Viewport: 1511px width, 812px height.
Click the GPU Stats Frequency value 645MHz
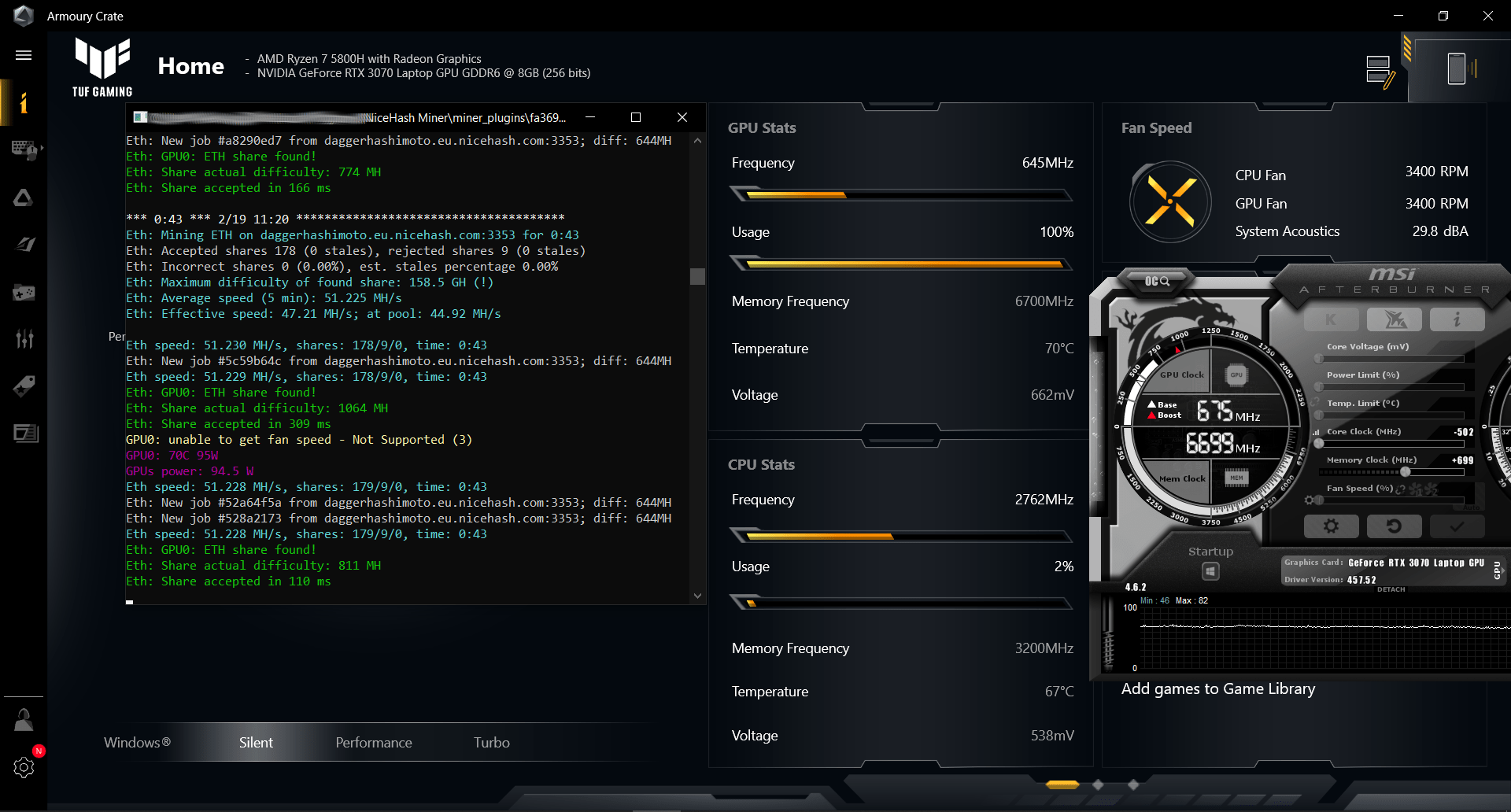tap(1047, 163)
